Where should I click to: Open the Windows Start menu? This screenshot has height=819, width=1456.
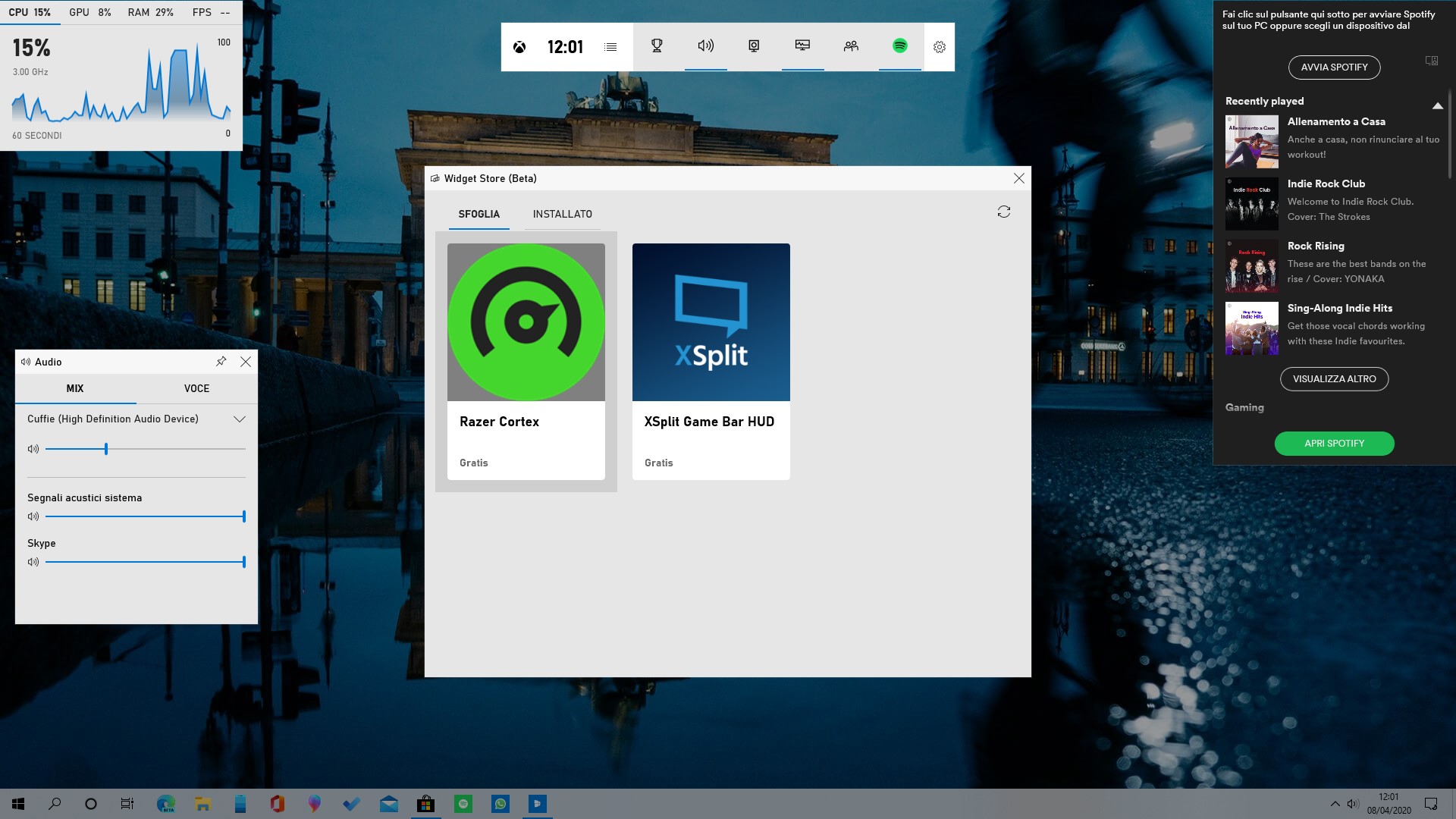tap(18, 804)
